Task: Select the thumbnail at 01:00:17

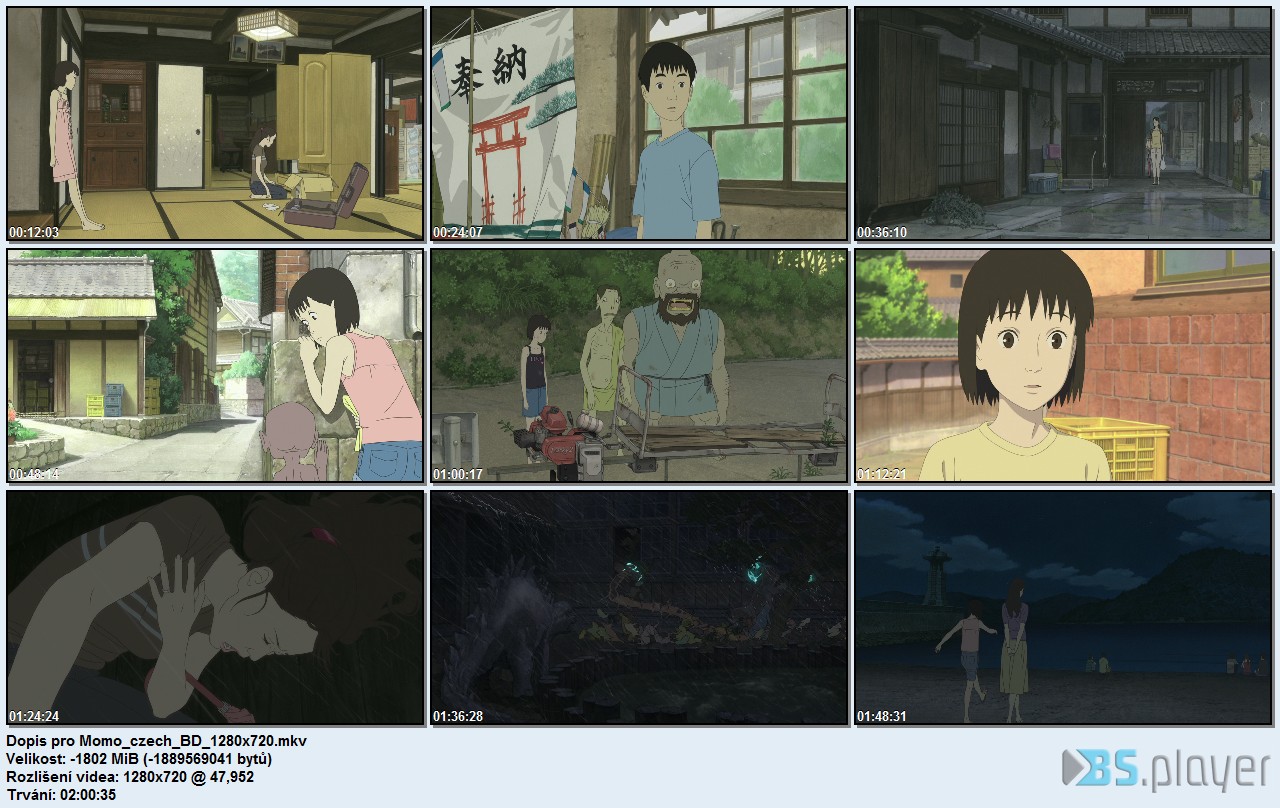Action: coord(639,366)
